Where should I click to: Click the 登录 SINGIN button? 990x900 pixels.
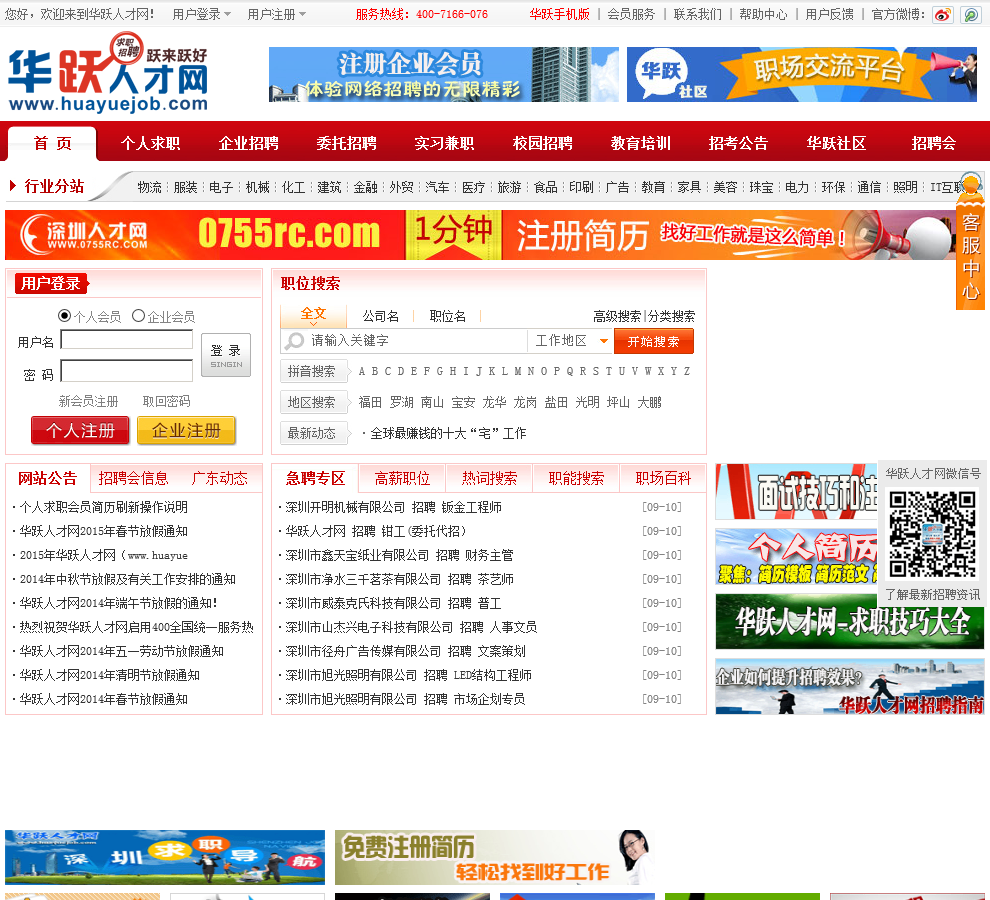pos(226,355)
